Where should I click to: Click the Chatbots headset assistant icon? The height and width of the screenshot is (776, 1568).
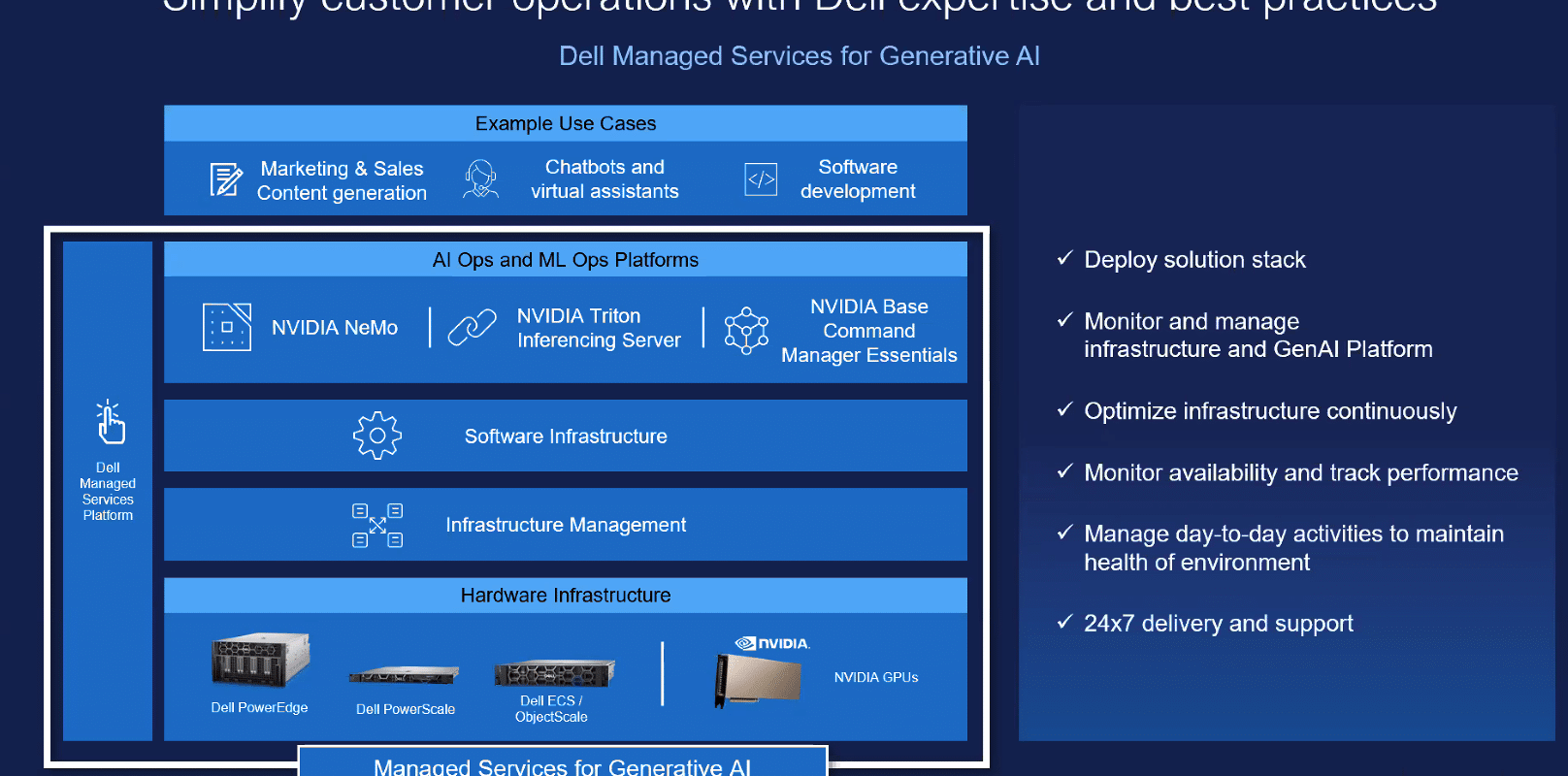[480, 179]
